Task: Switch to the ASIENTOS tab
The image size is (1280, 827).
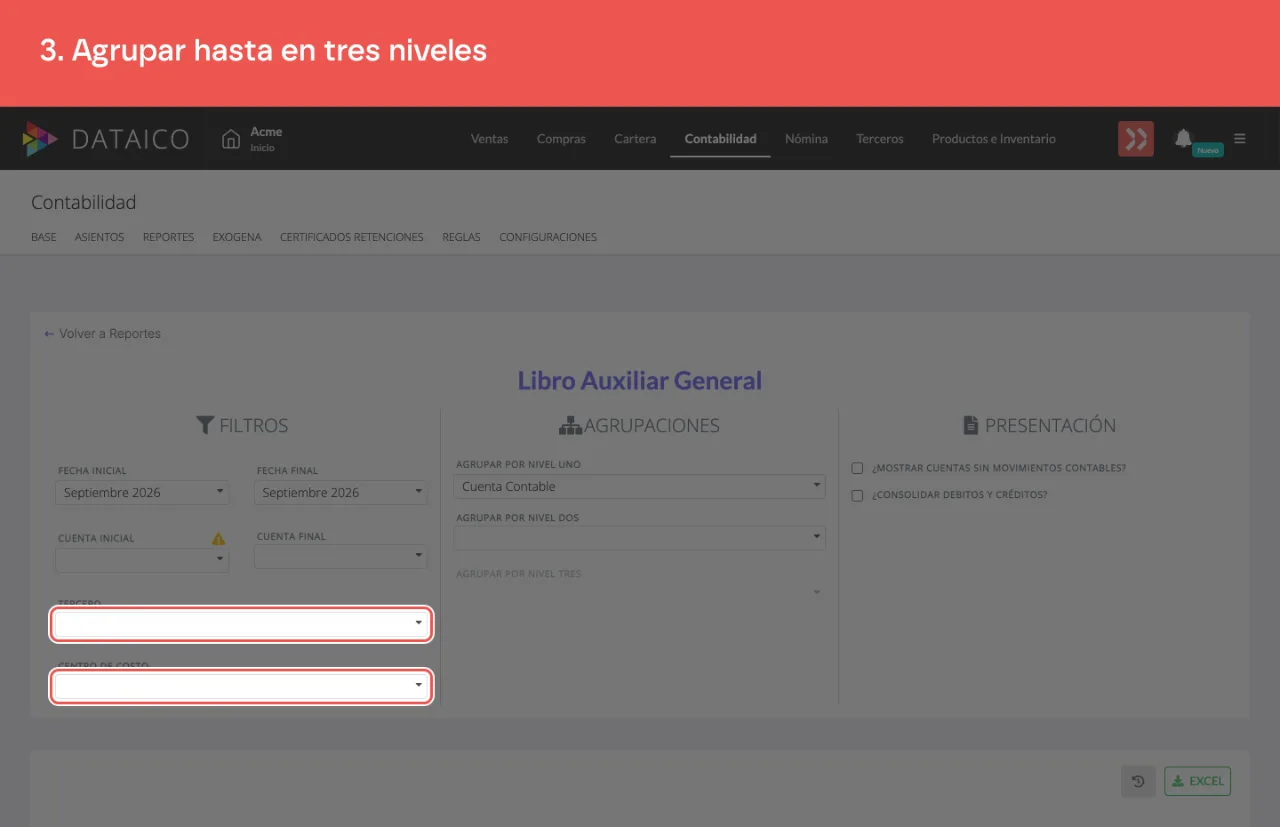Action: click(x=99, y=238)
